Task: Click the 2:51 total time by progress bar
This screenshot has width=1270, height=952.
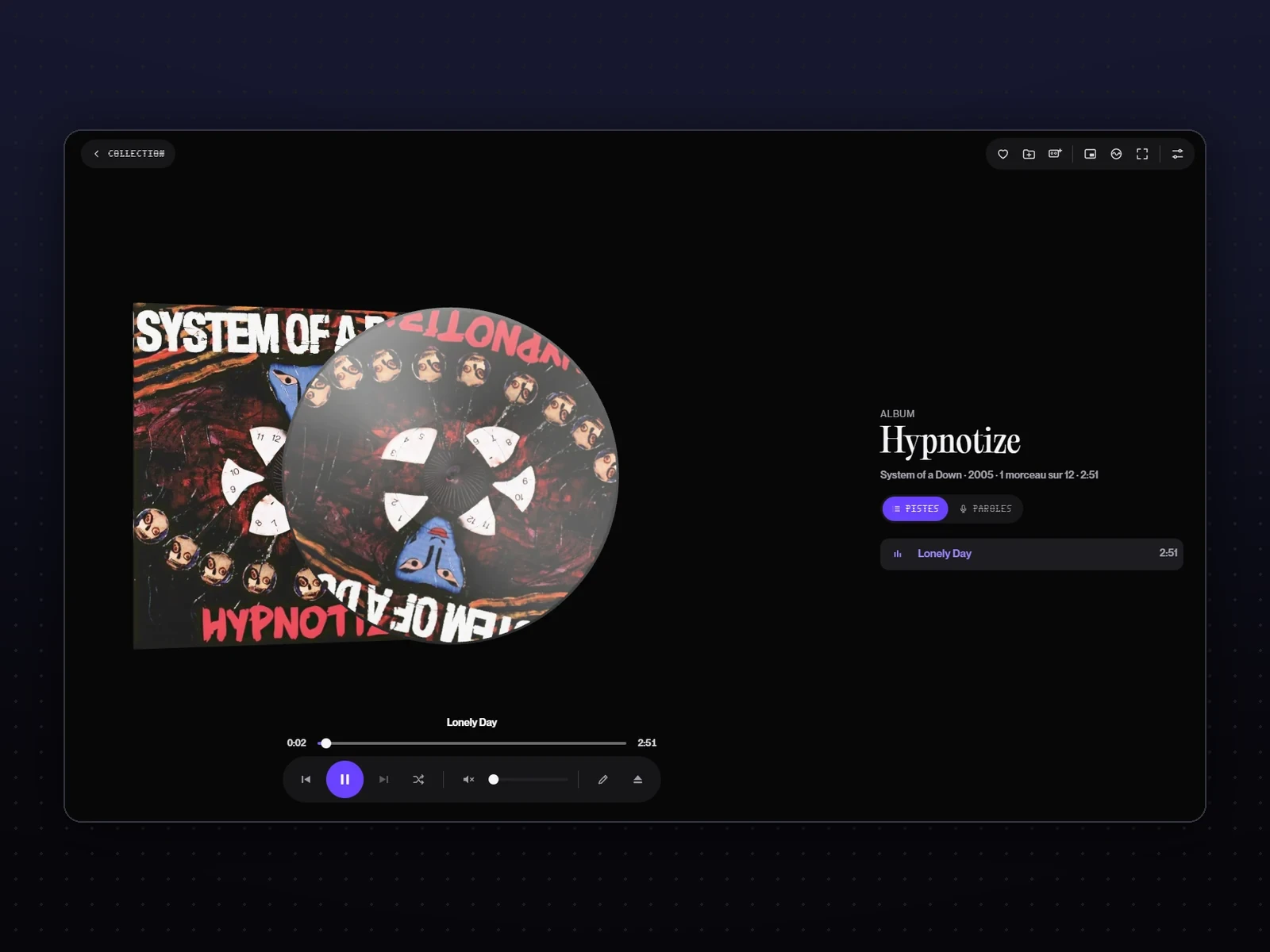Action: pyautogui.click(x=647, y=743)
